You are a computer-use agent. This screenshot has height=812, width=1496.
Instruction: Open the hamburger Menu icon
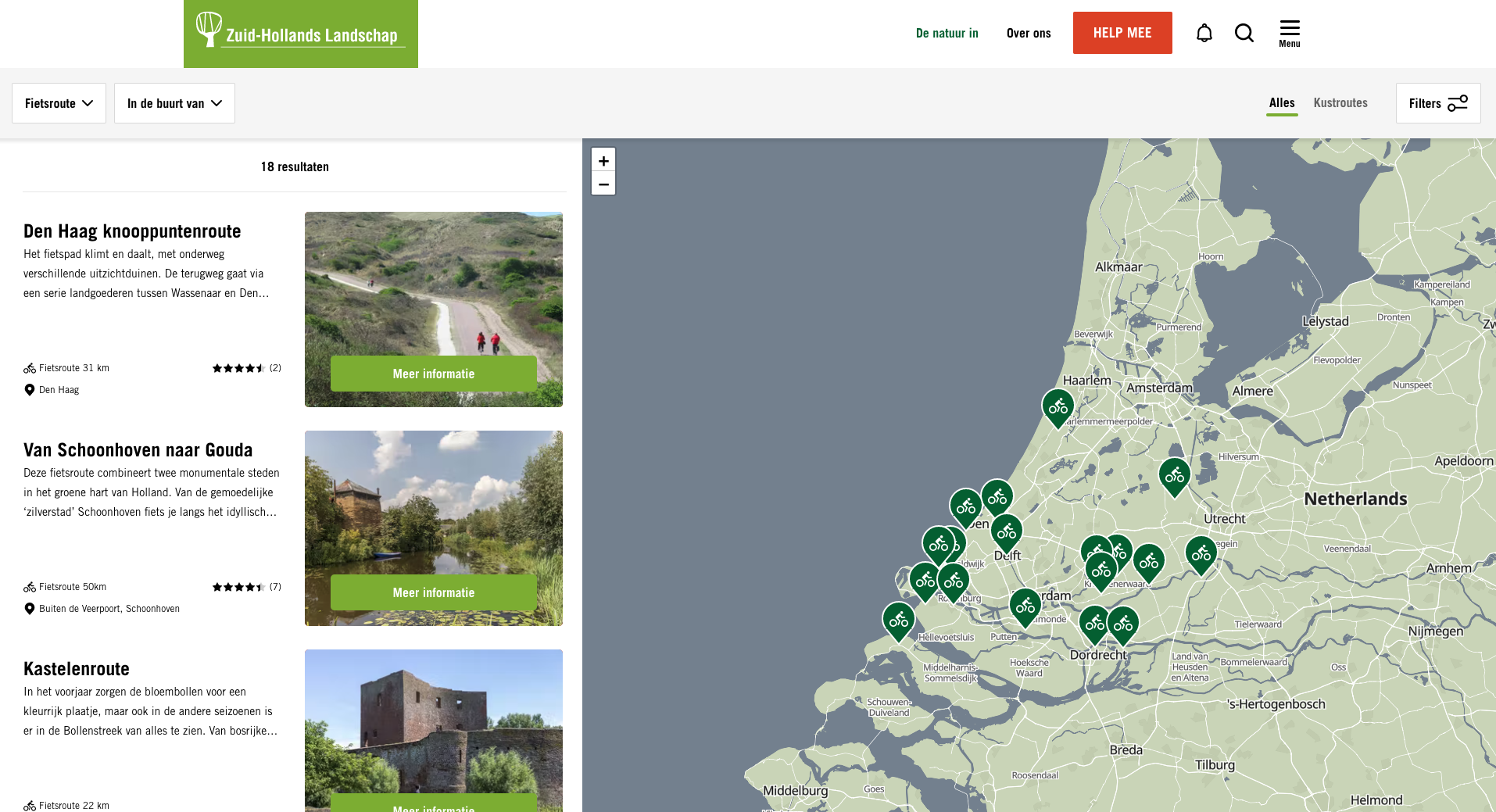(x=1289, y=33)
